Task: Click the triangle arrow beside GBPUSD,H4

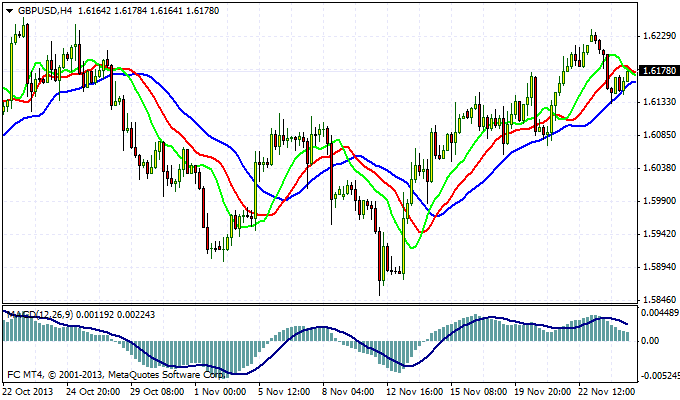Action: (9, 11)
